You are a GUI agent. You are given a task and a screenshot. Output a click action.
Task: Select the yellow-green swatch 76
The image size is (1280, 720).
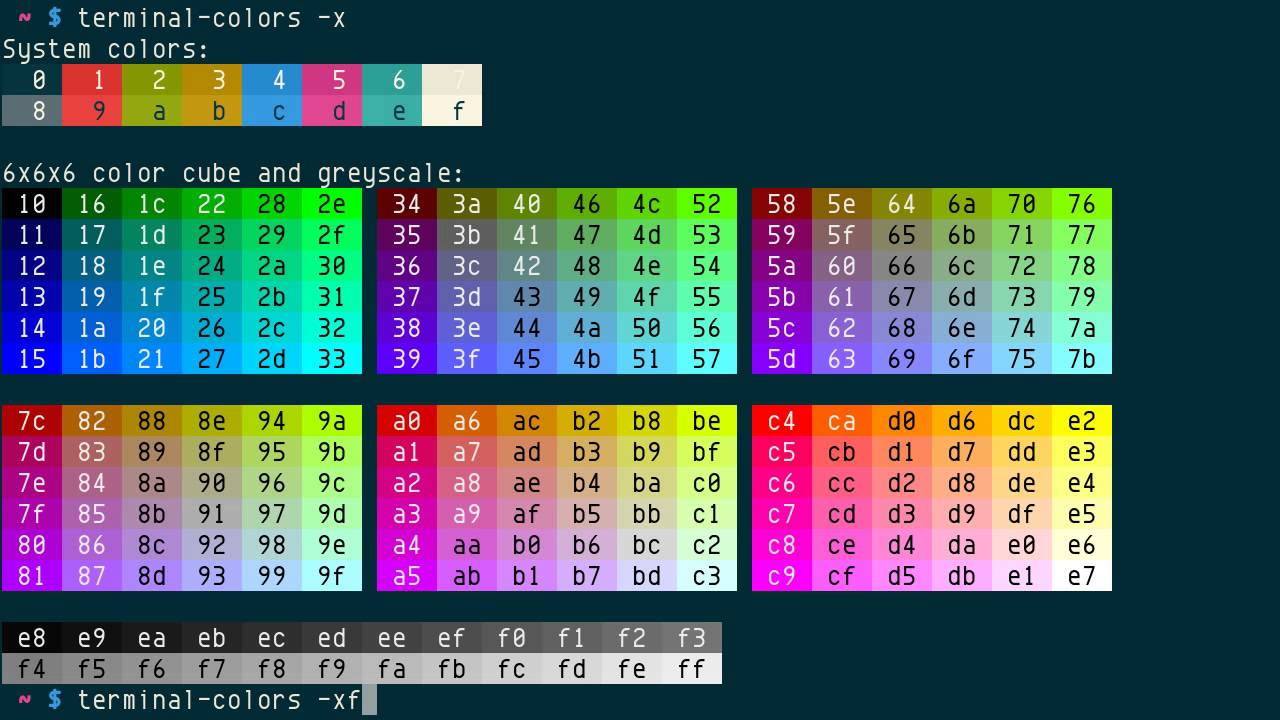[x=1081, y=204]
